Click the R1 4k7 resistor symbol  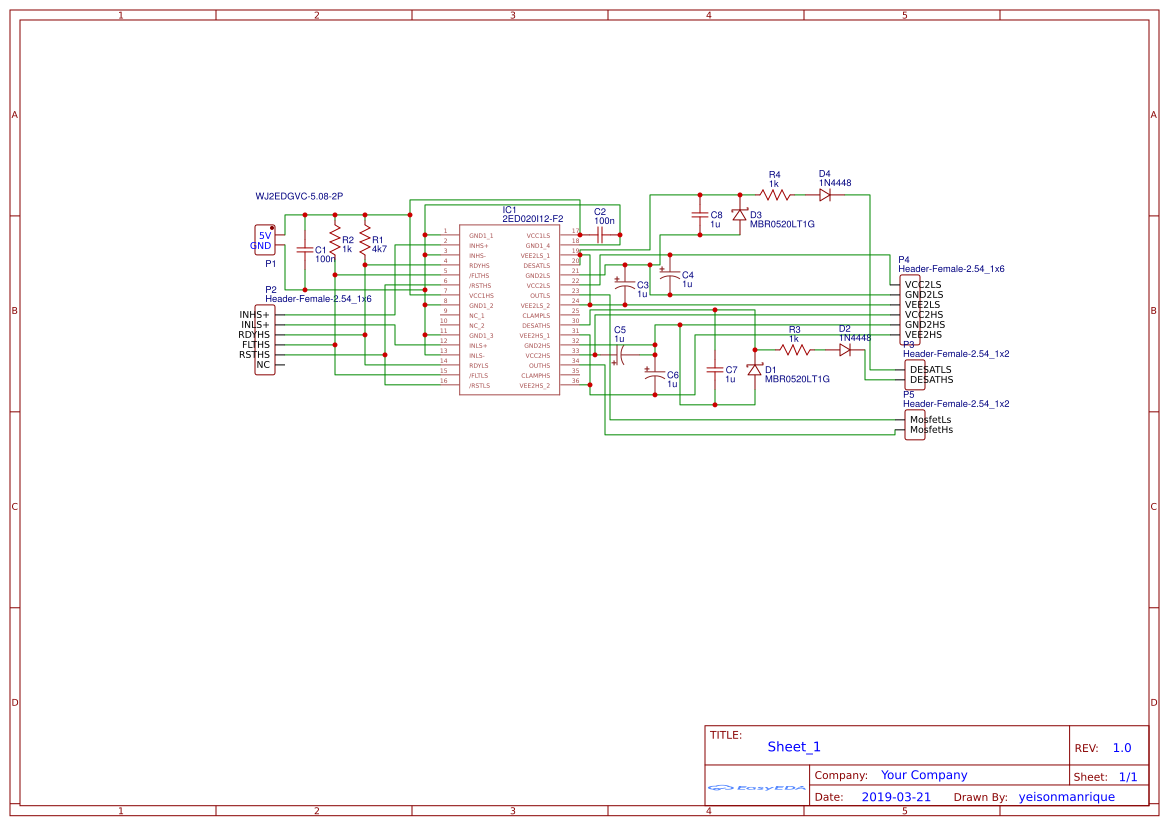(x=365, y=241)
